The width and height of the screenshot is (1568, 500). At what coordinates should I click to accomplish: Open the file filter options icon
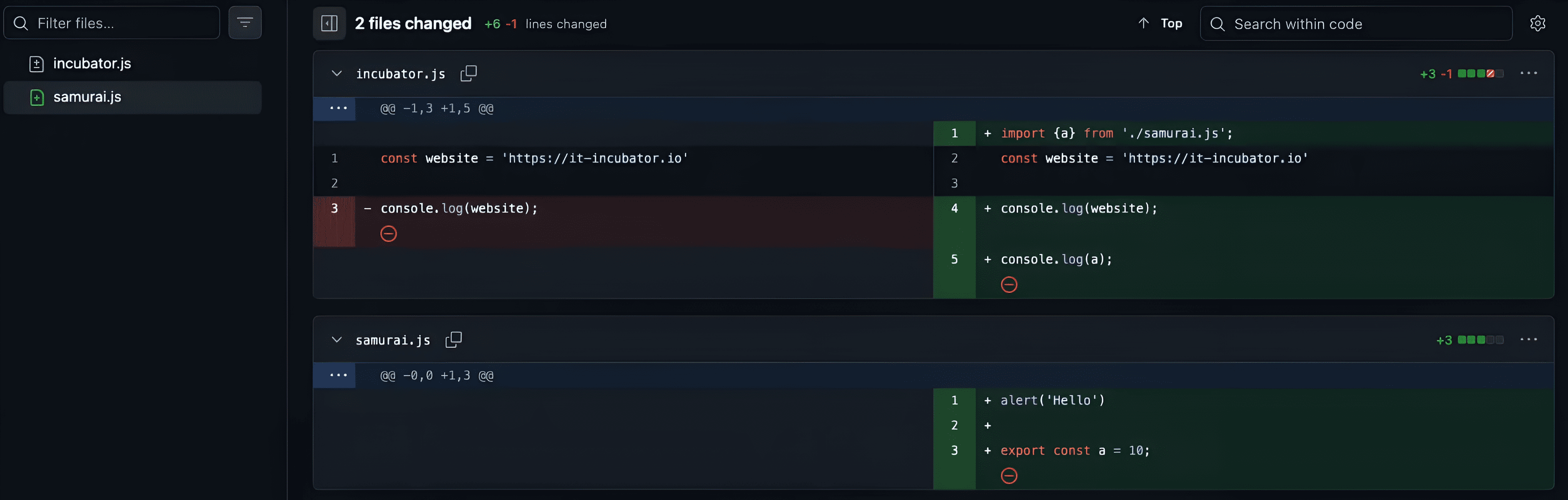point(245,23)
